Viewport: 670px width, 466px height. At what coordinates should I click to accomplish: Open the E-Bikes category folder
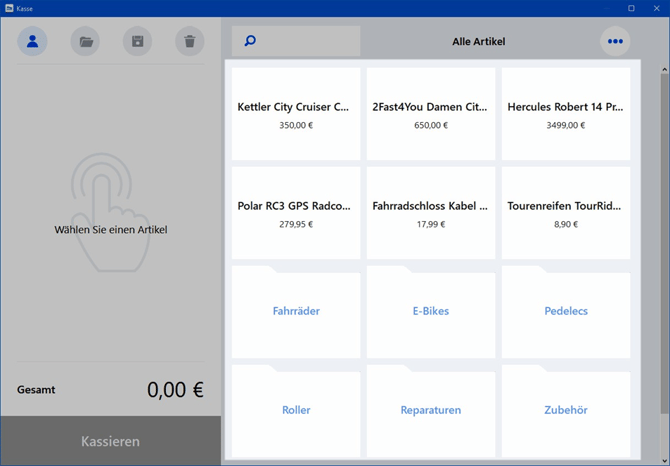coord(431,312)
